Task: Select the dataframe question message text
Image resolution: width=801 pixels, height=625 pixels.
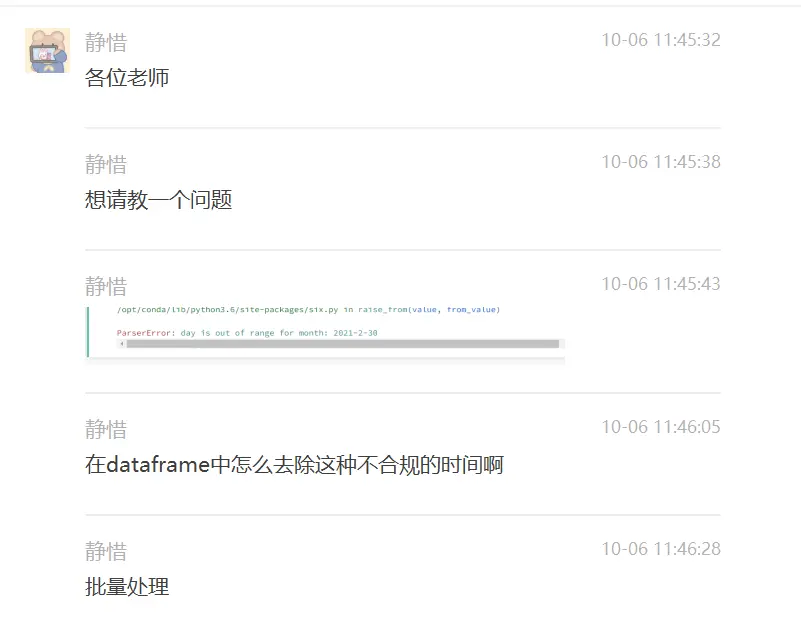Action: tap(294, 465)
